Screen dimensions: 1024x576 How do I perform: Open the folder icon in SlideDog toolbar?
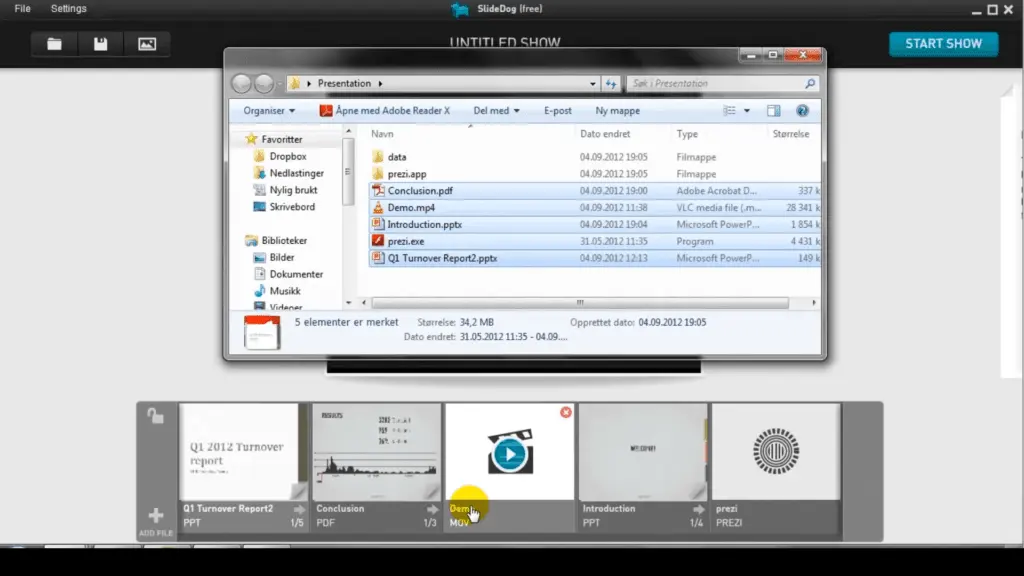pyautogui.click(x=54, y=44)
